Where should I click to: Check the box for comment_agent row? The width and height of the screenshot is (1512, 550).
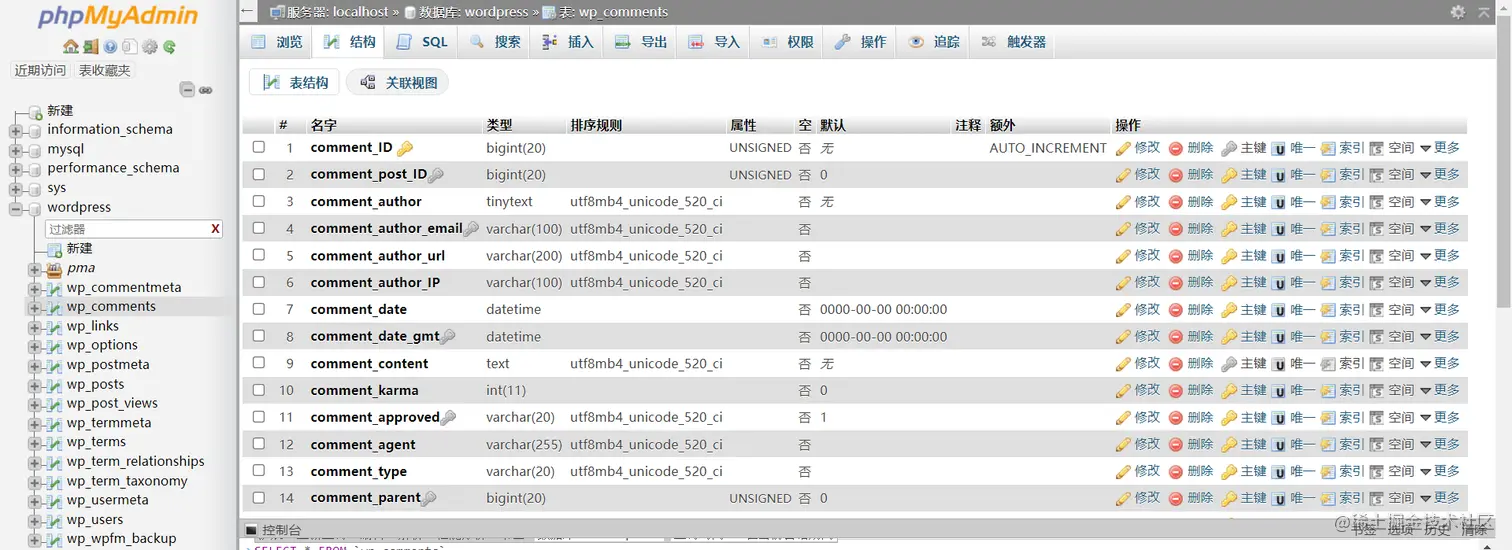point(259,444)
